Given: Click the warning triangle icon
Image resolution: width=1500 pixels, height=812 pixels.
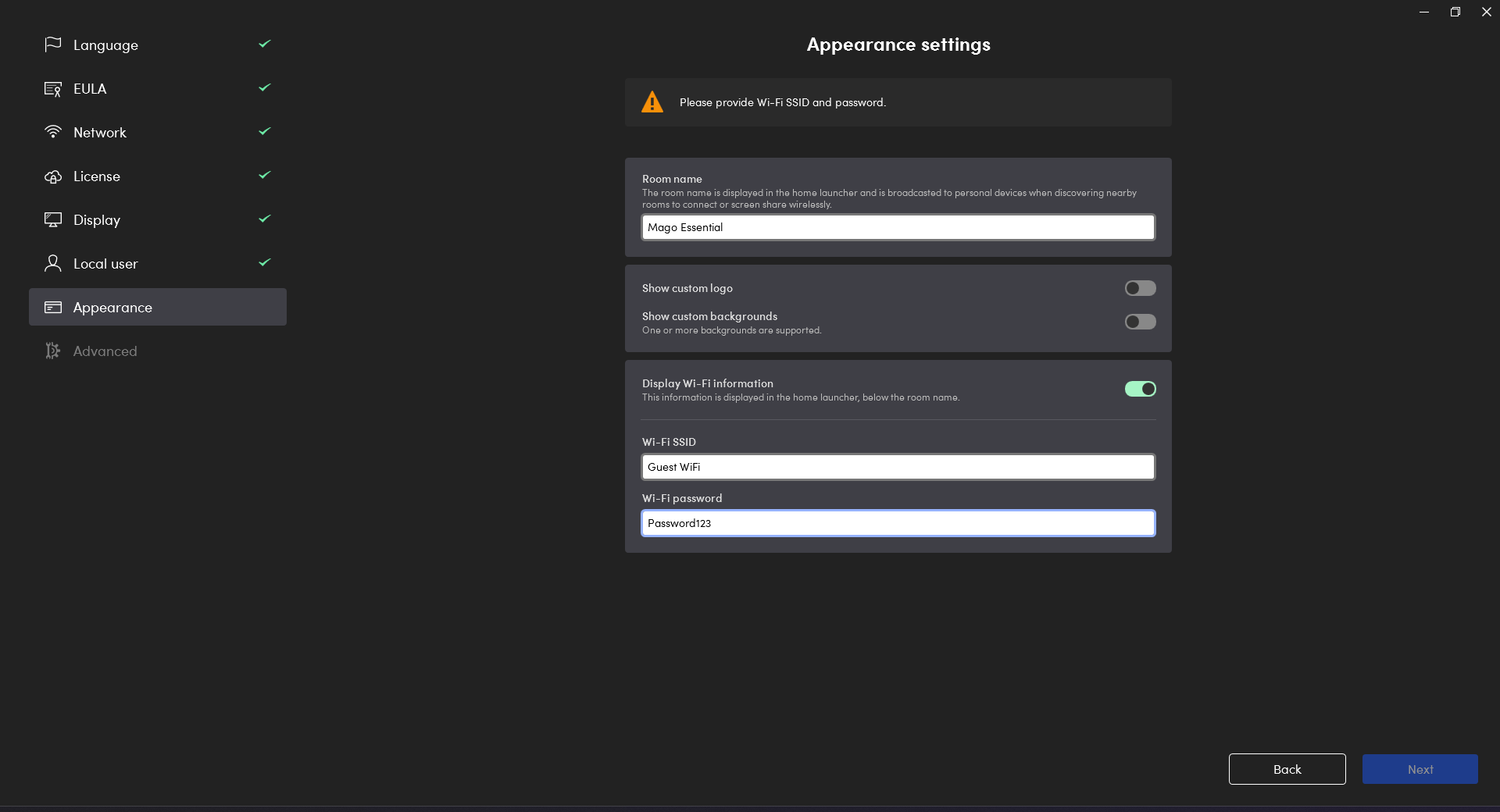Looking at the screenshot, I should point(652,101).
